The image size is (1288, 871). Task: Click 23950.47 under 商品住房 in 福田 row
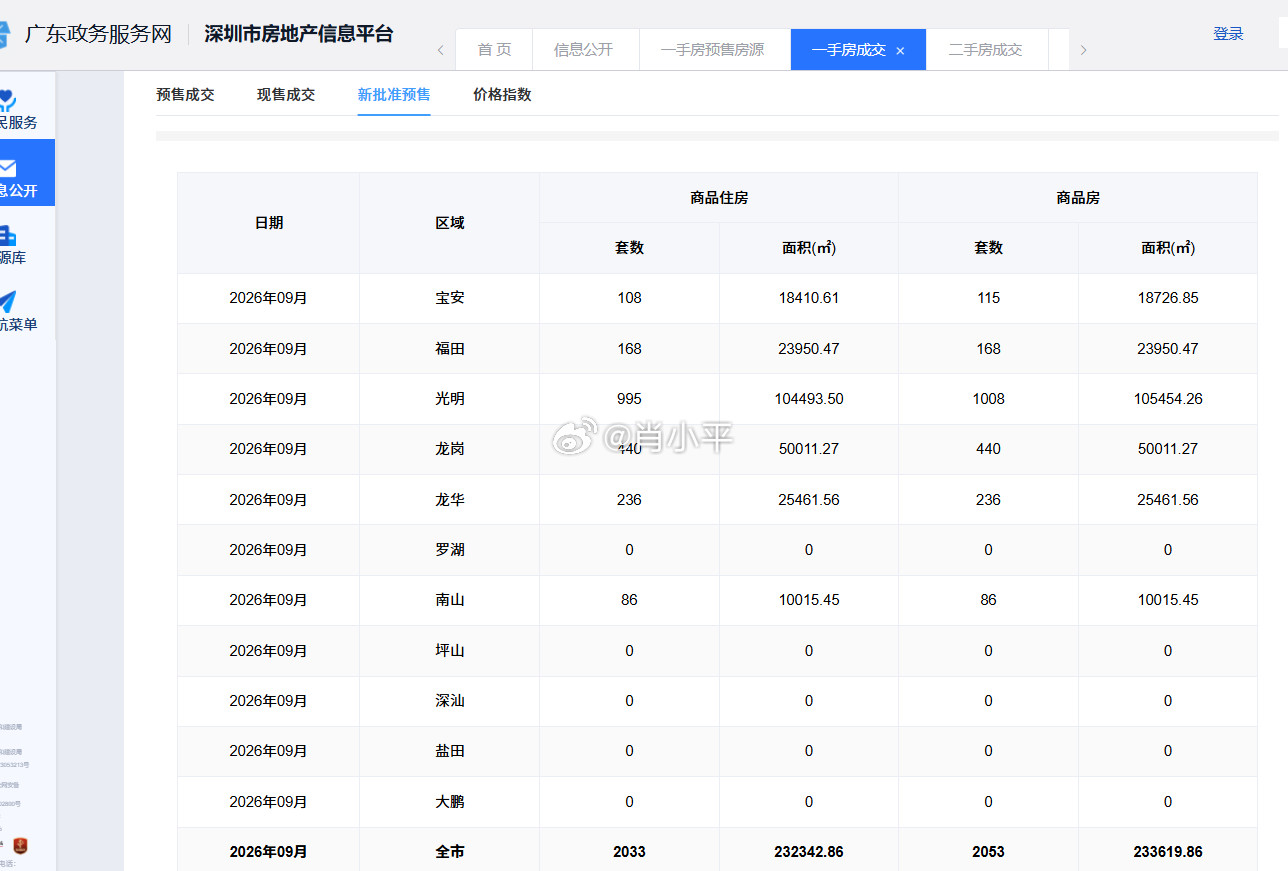click(x=809, y=349)
